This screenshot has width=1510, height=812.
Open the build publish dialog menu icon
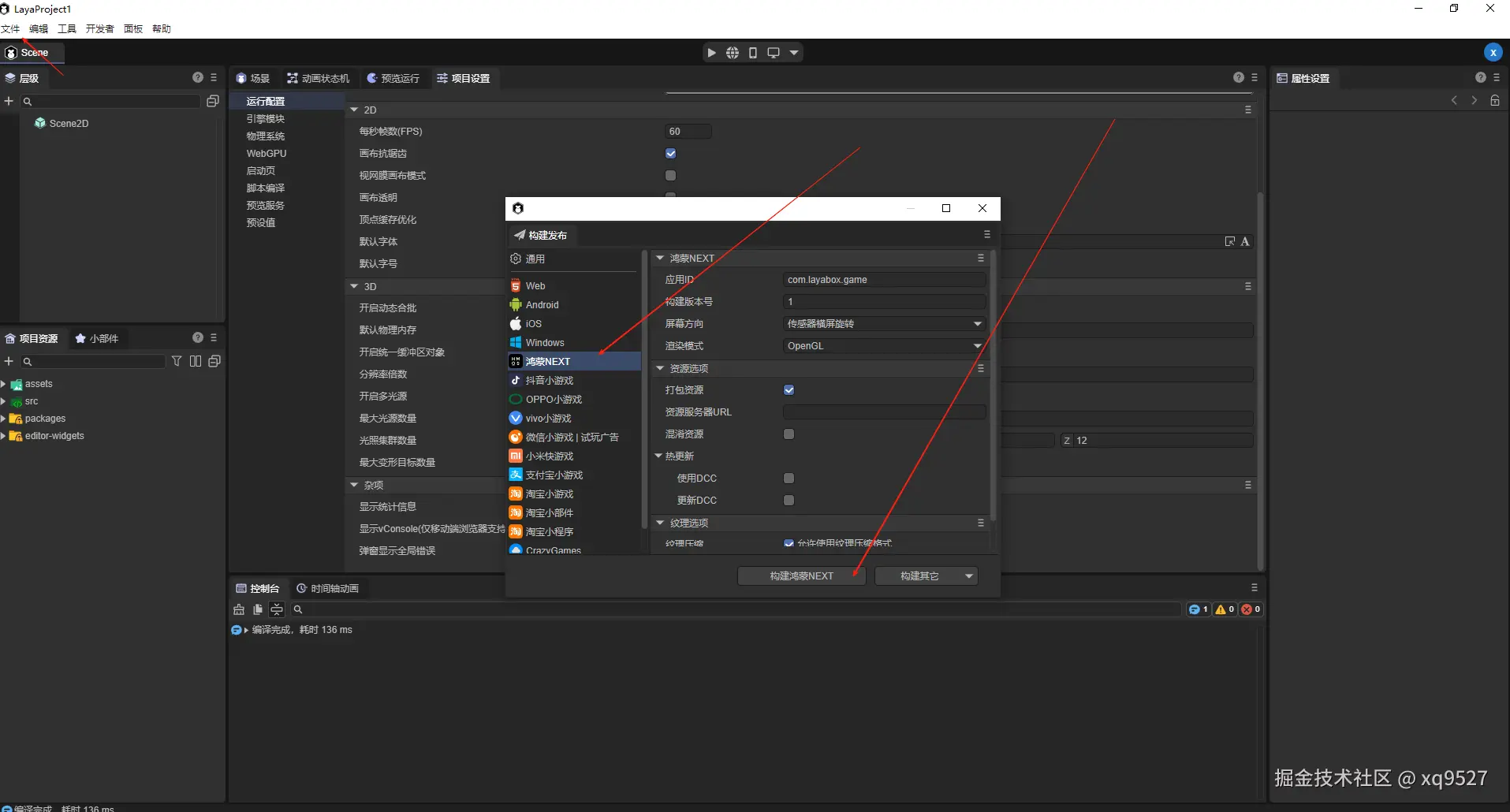click(x=986, y=234)
